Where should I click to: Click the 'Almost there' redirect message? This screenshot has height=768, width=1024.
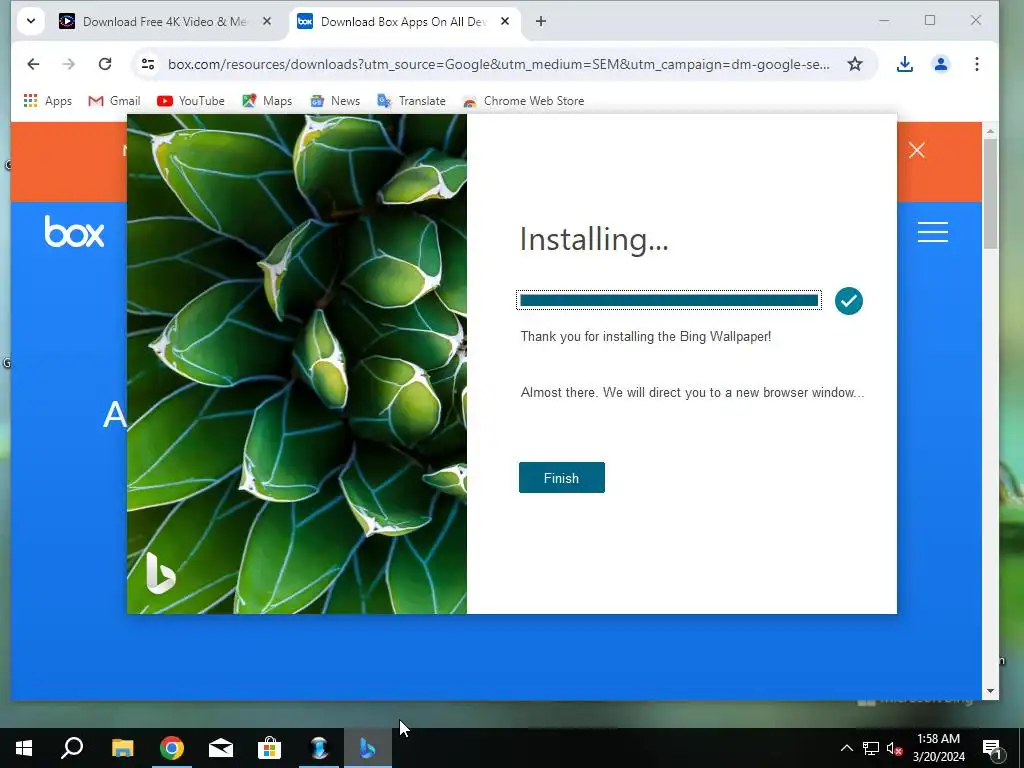click(692, 392)
